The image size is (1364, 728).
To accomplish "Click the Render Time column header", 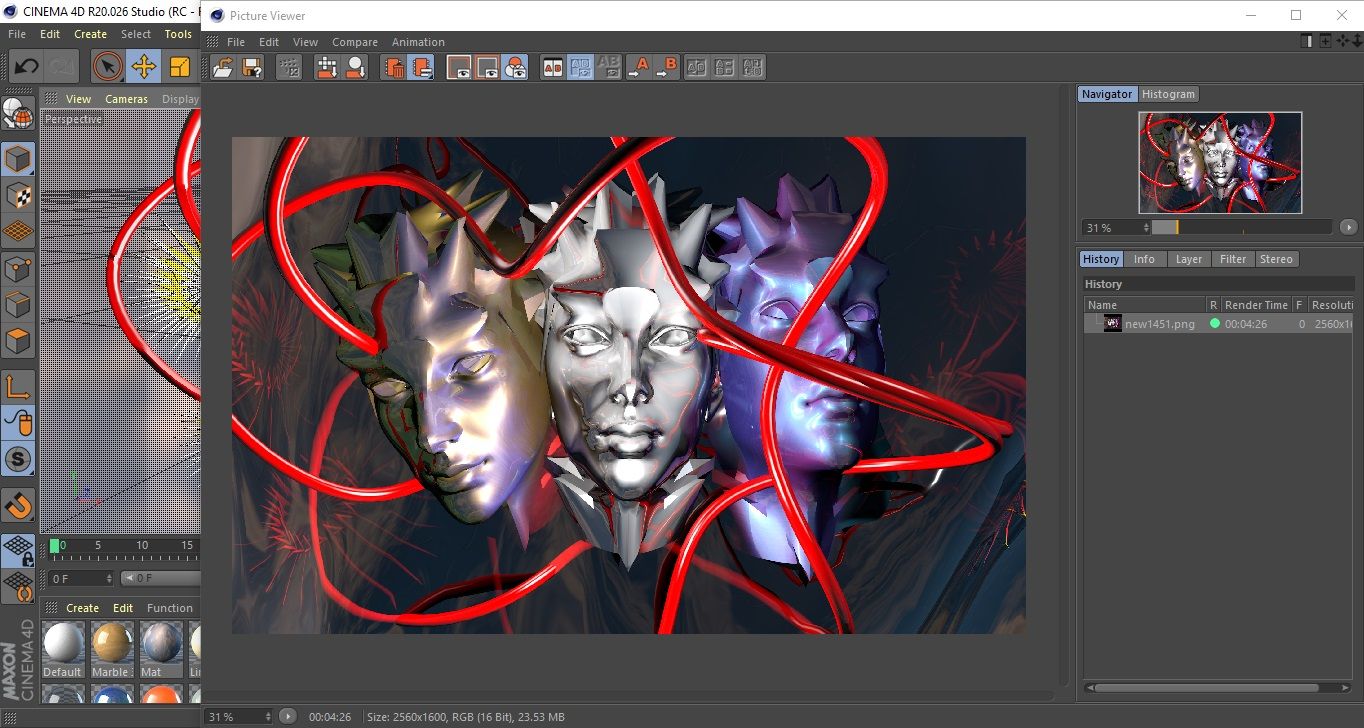I will (1256, 305).
